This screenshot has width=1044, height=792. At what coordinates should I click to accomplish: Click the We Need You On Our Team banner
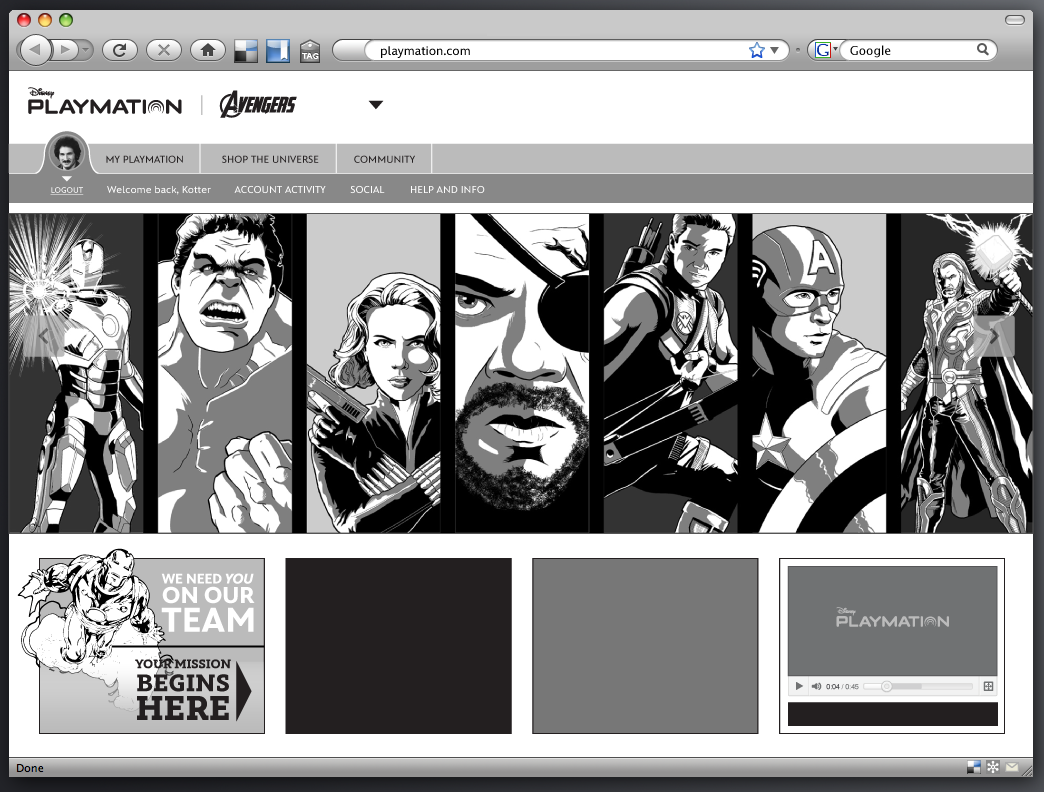pos(208,603)
